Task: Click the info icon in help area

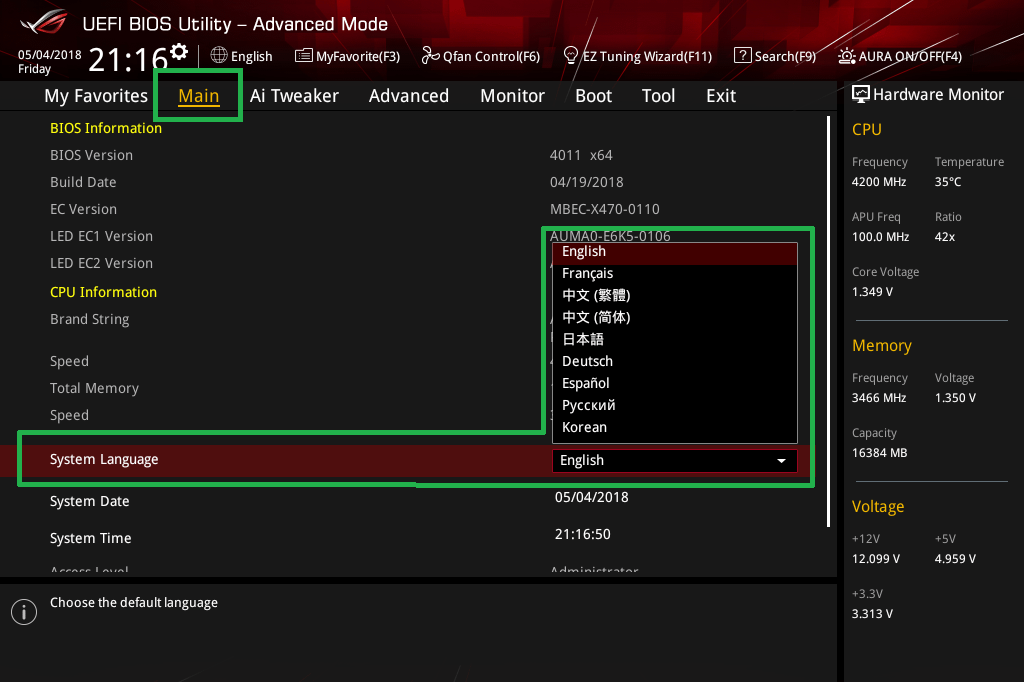Action: click(x=24, y=611)
